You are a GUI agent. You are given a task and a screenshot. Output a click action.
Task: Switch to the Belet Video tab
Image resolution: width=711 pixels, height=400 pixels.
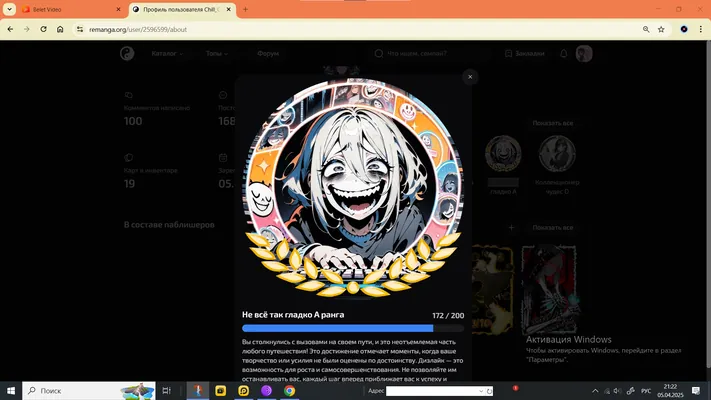[x=71, y=9]
